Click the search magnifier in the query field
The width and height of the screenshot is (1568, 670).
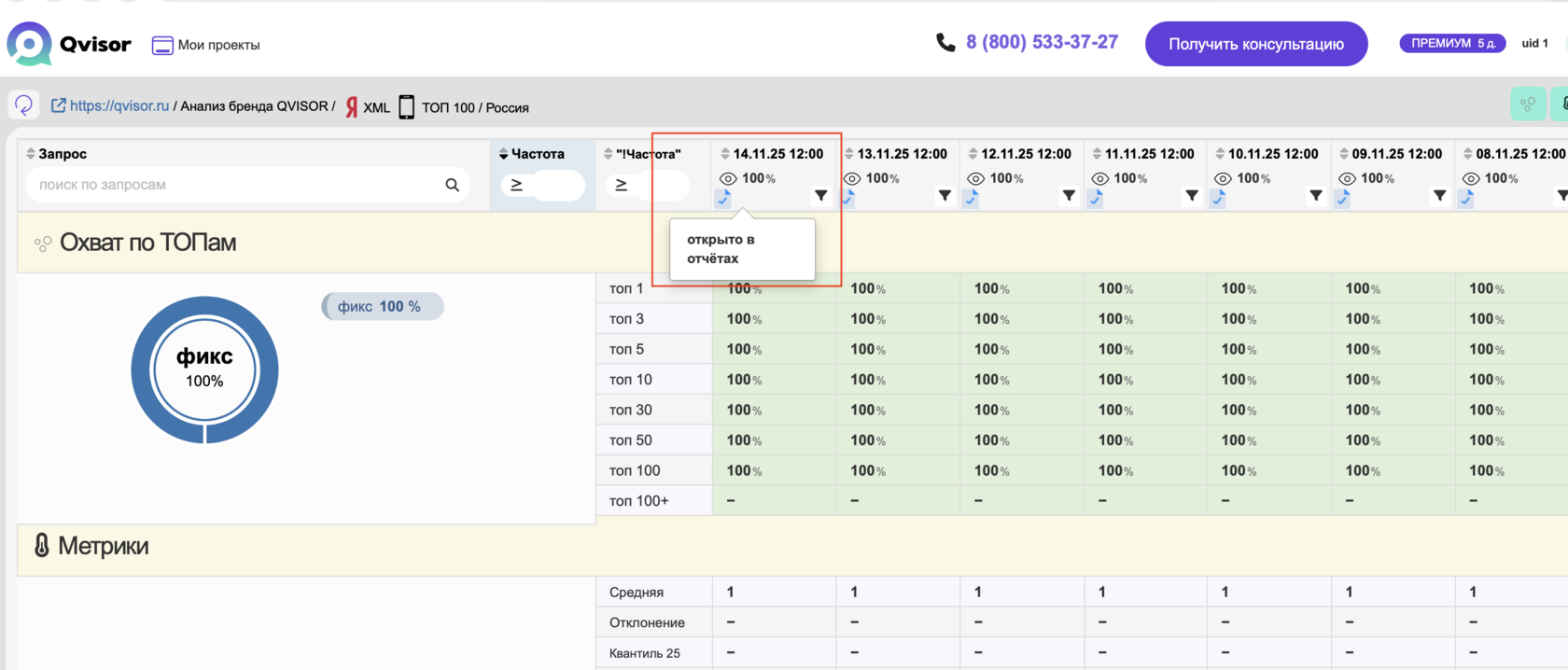(452, 185)
